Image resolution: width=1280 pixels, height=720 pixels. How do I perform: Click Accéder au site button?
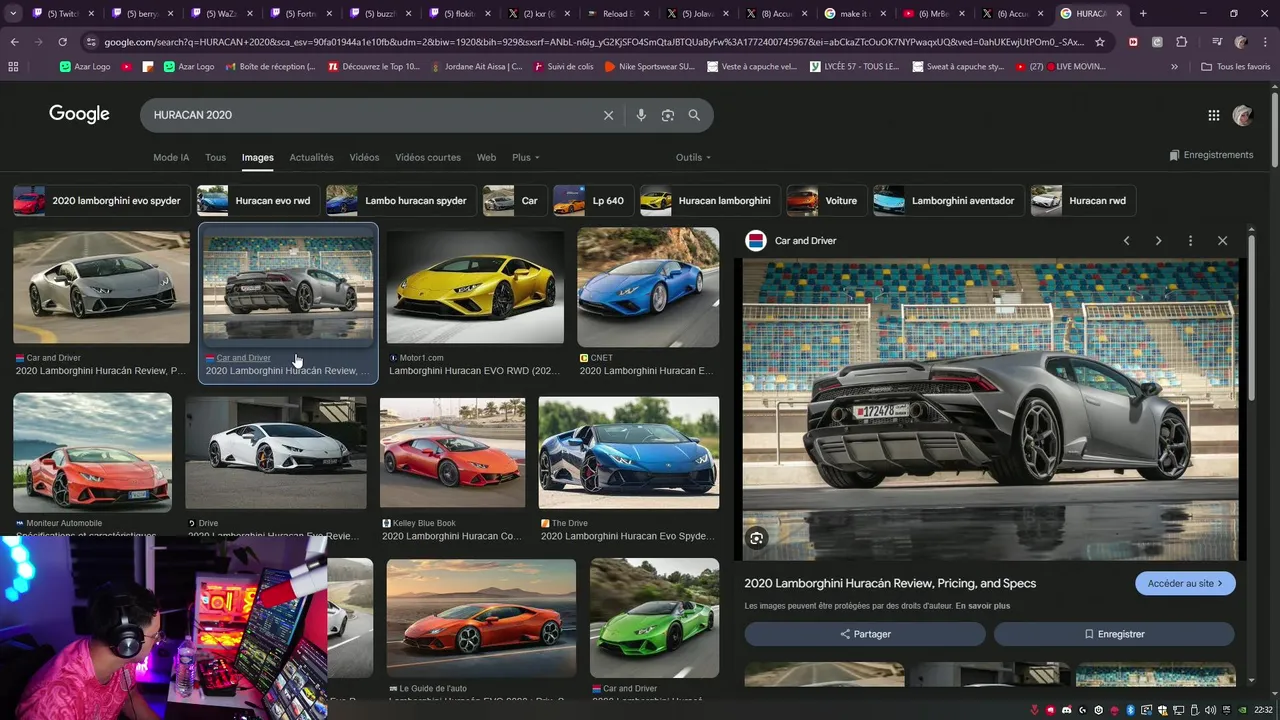click(x=1185, y=584)
